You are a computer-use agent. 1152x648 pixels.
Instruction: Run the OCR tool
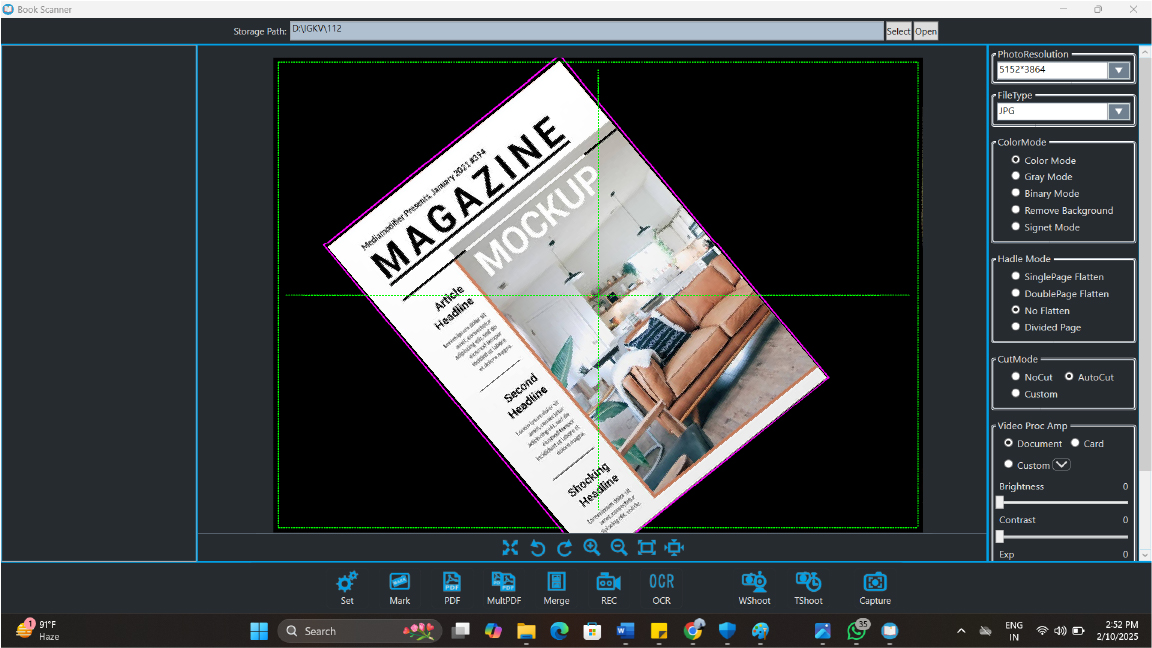(661, 582)
